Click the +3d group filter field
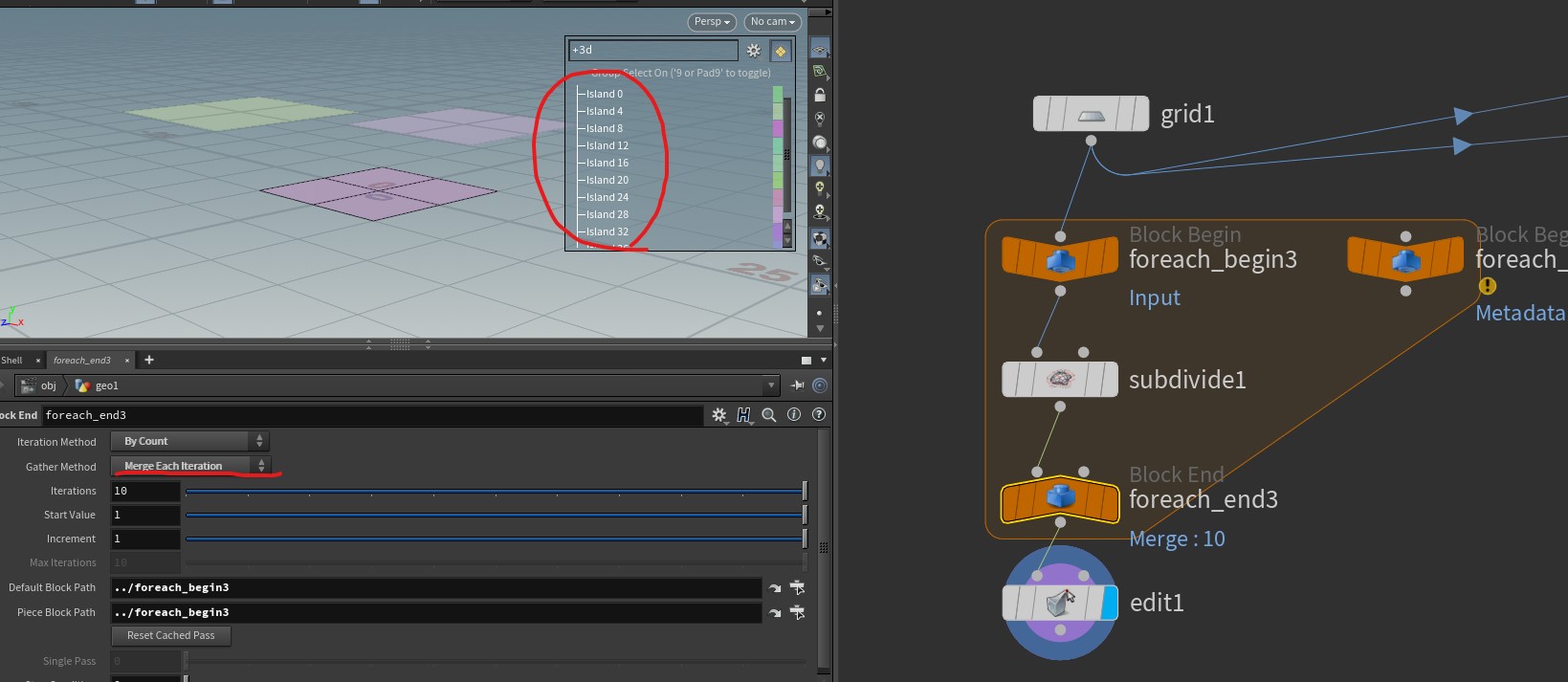 653,50
